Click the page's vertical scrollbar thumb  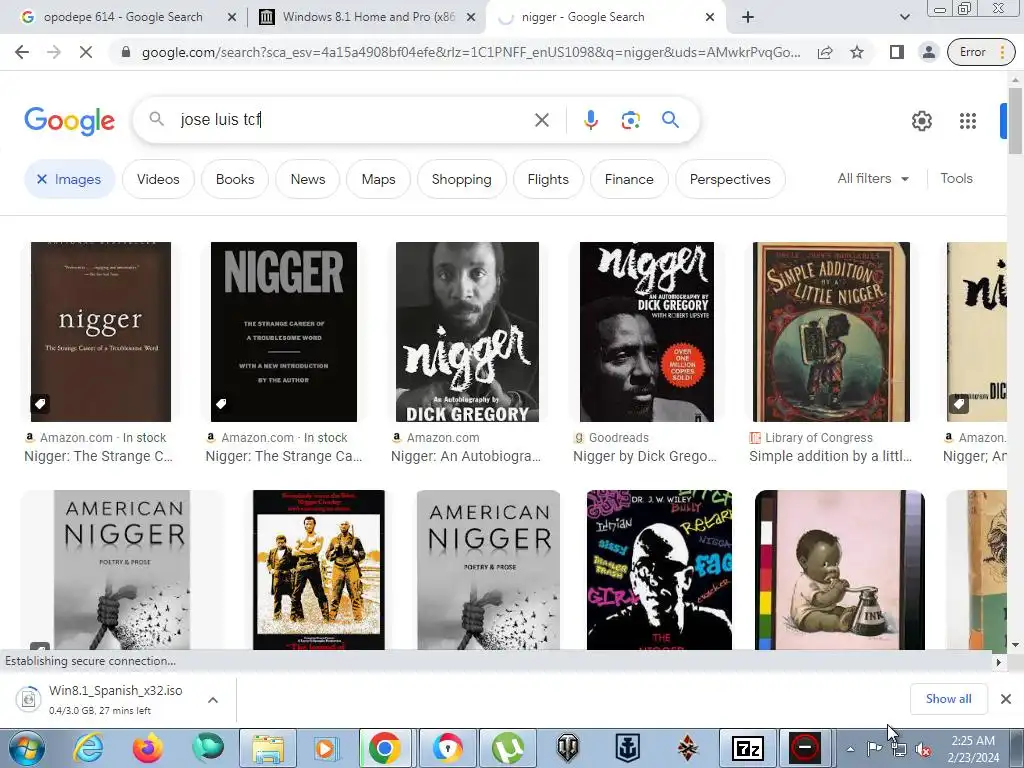pos(1015,120)
